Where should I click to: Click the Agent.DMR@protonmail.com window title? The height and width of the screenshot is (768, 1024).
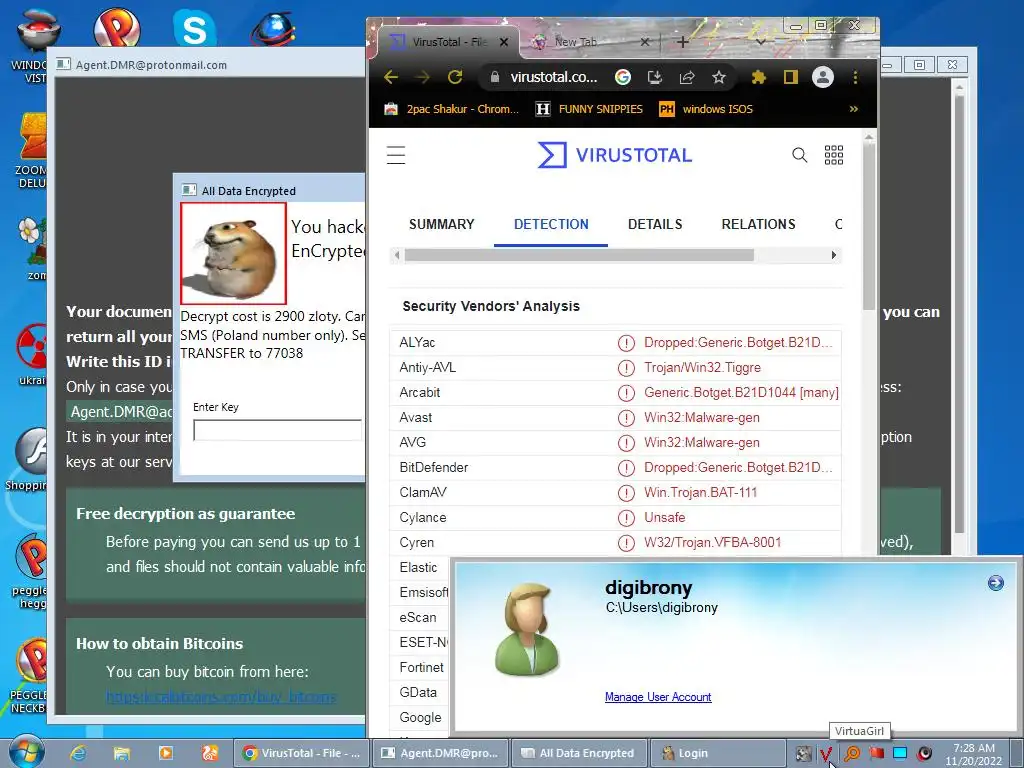pos(151,65)
